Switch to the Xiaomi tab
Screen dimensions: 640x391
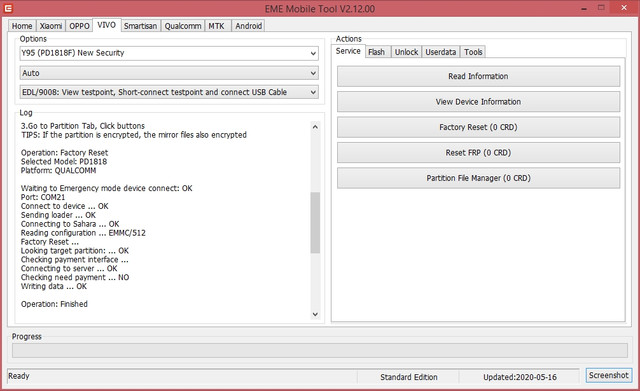(51, 26)
